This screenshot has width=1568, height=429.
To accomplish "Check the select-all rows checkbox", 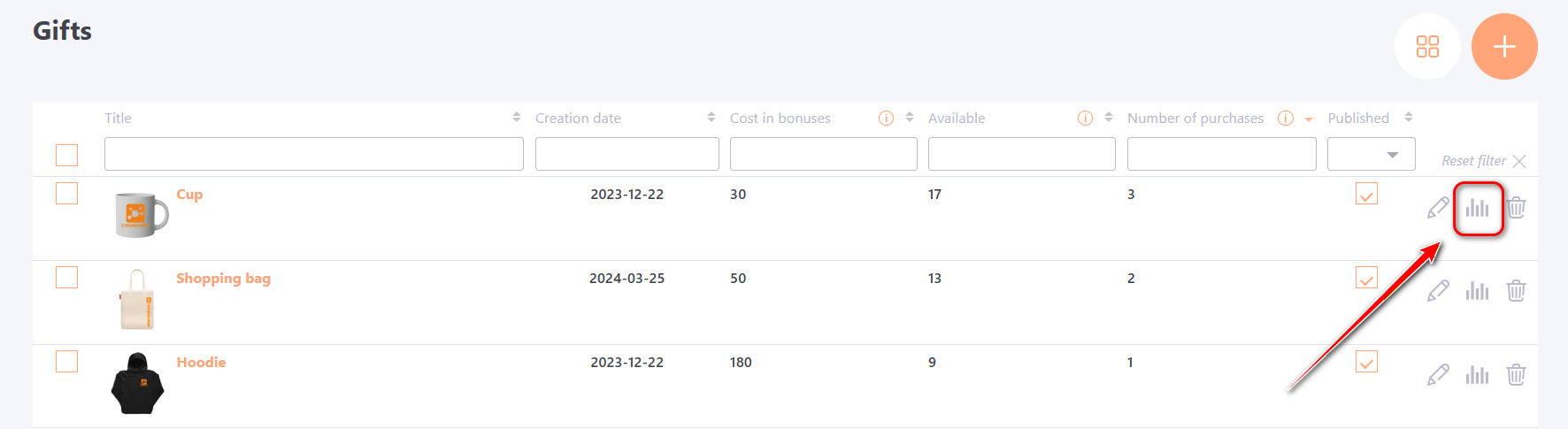I will (67, 155).
